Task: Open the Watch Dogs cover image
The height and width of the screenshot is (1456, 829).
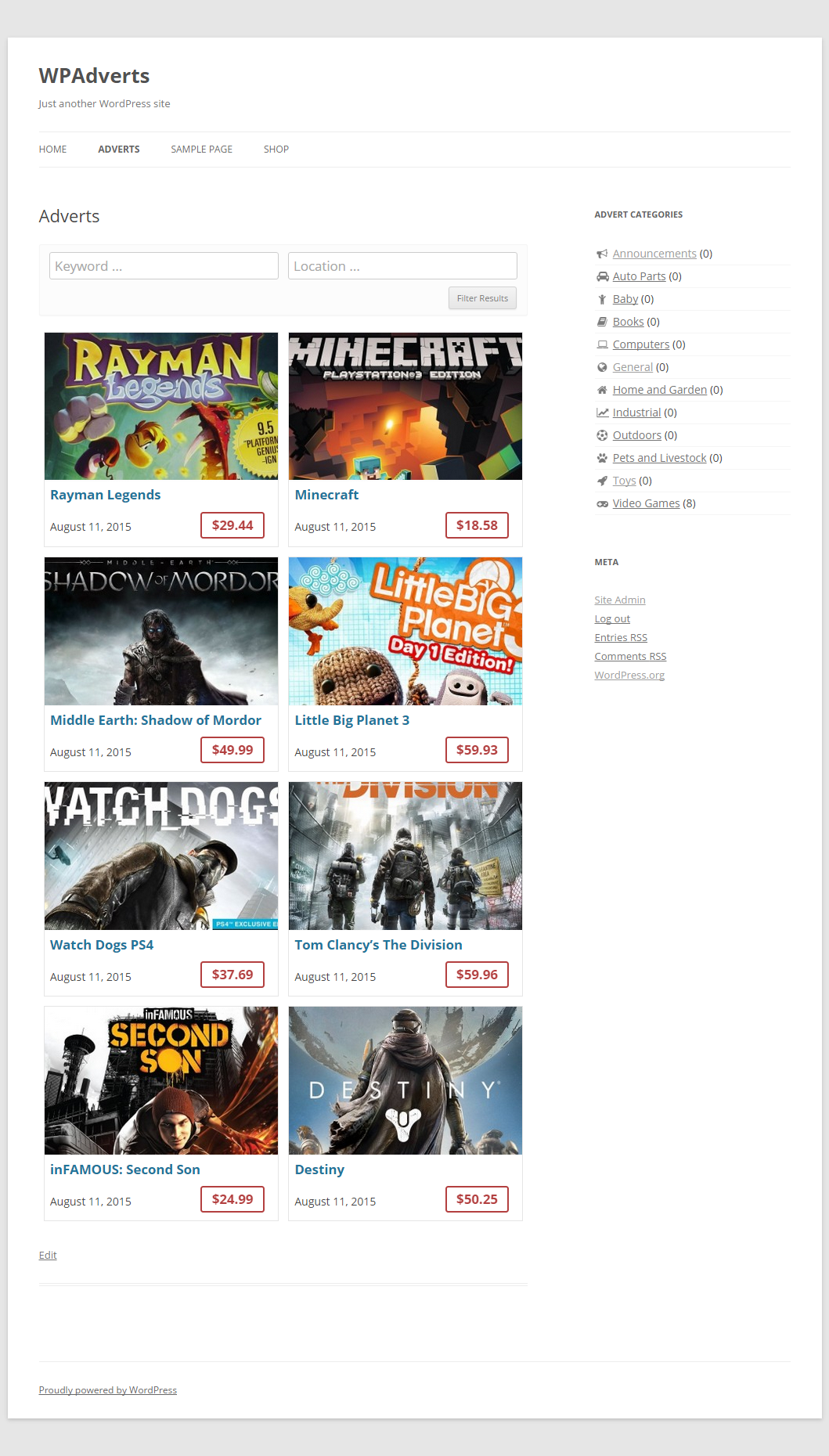Action: [x=161, y=856]
